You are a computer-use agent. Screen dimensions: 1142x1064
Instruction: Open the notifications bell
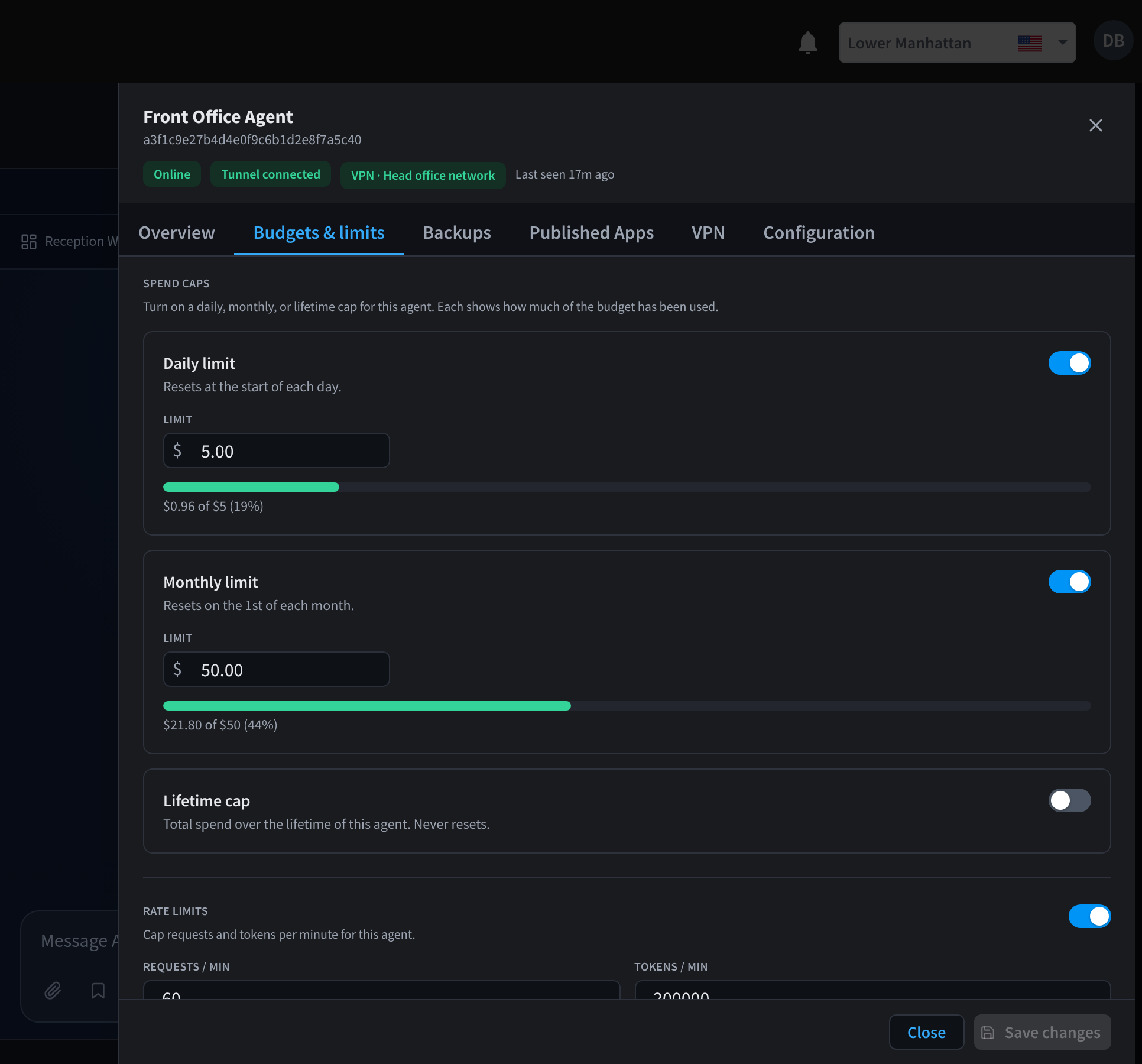click(807, 43)
